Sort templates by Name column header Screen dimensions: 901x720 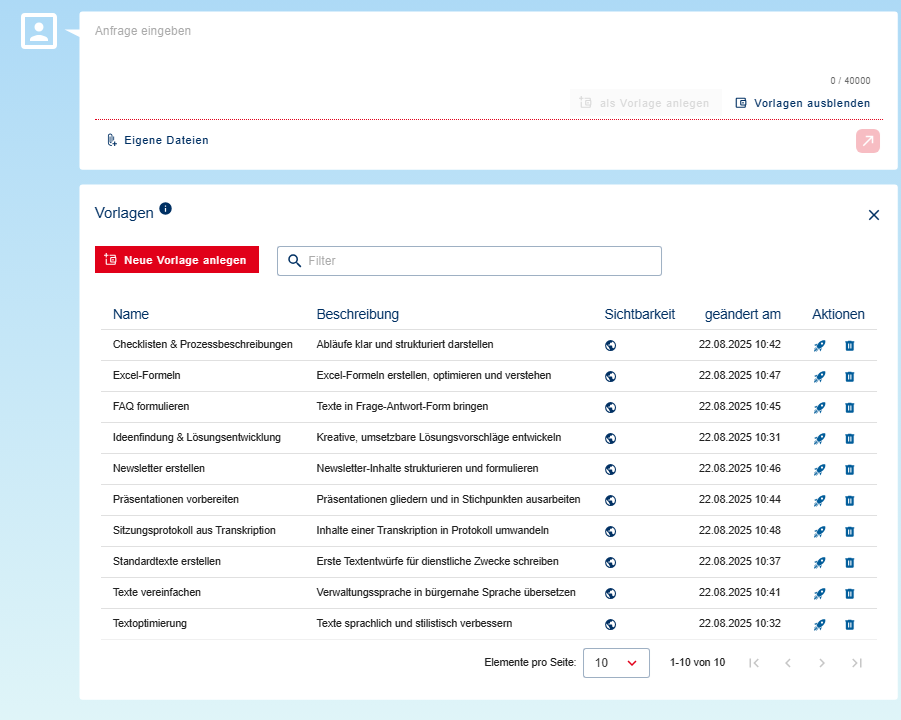coord(131,314)
